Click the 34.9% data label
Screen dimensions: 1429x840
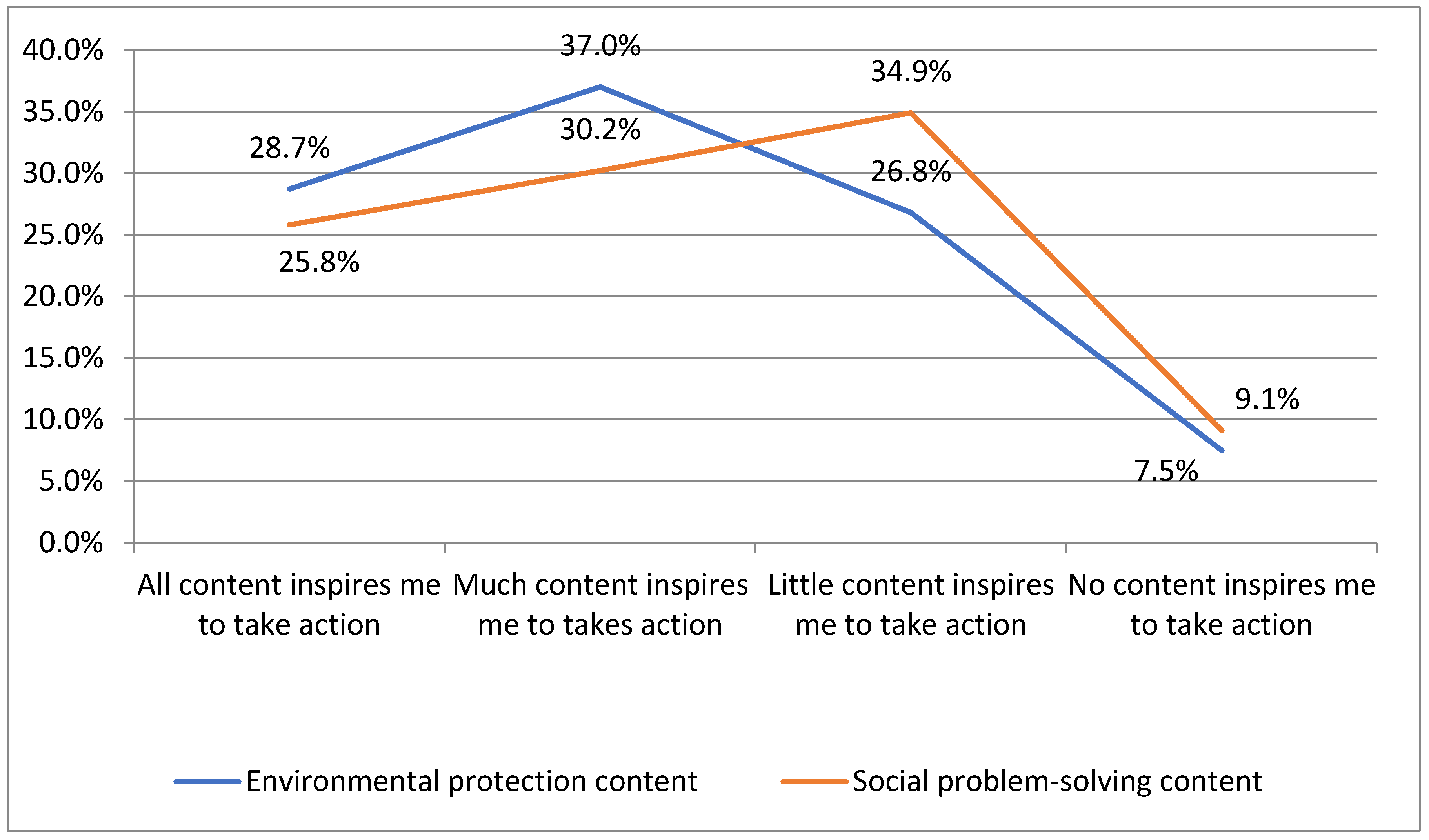click(x=911, y=71)
